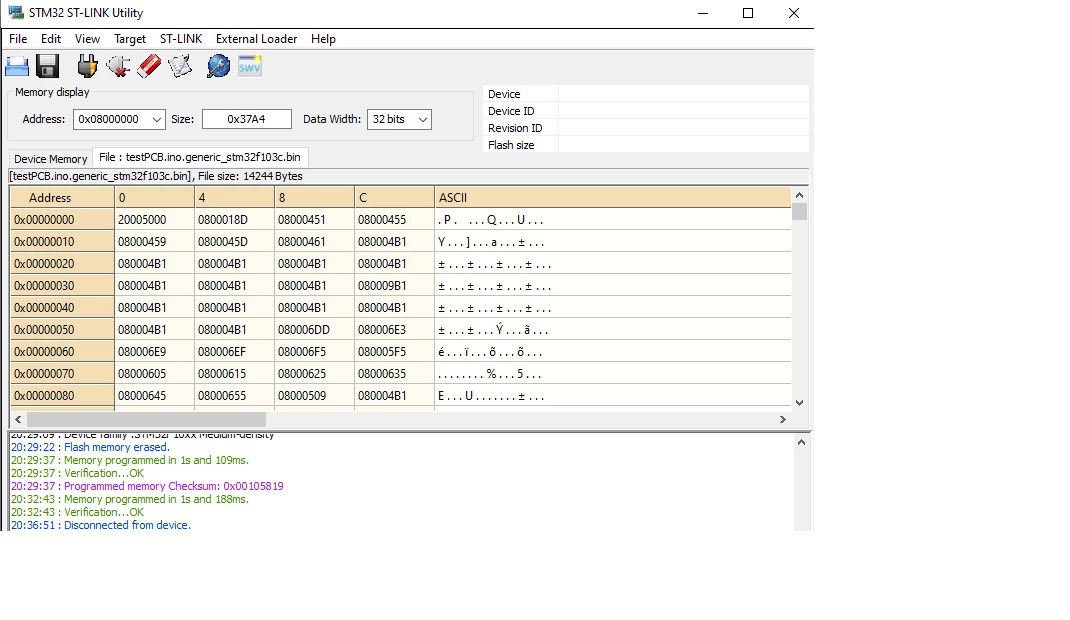This screenshot has width=1070, height=620.
Task: Click the cell containing 08000509
Action: pyautogui.click(x=315, y=396)
